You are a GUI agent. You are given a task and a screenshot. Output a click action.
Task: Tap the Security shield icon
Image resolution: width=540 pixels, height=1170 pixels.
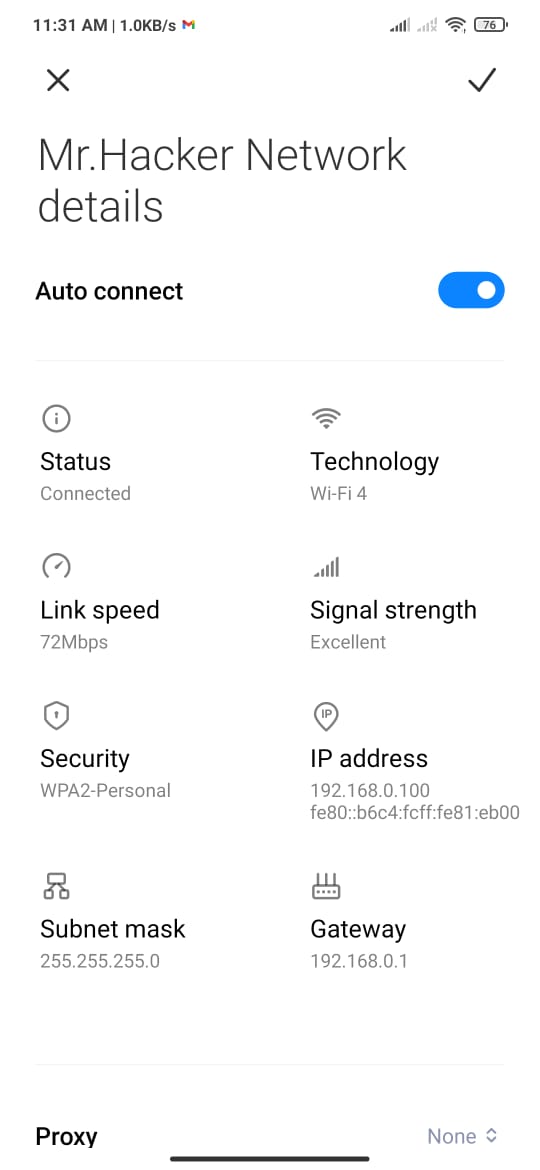pos(56,716)
